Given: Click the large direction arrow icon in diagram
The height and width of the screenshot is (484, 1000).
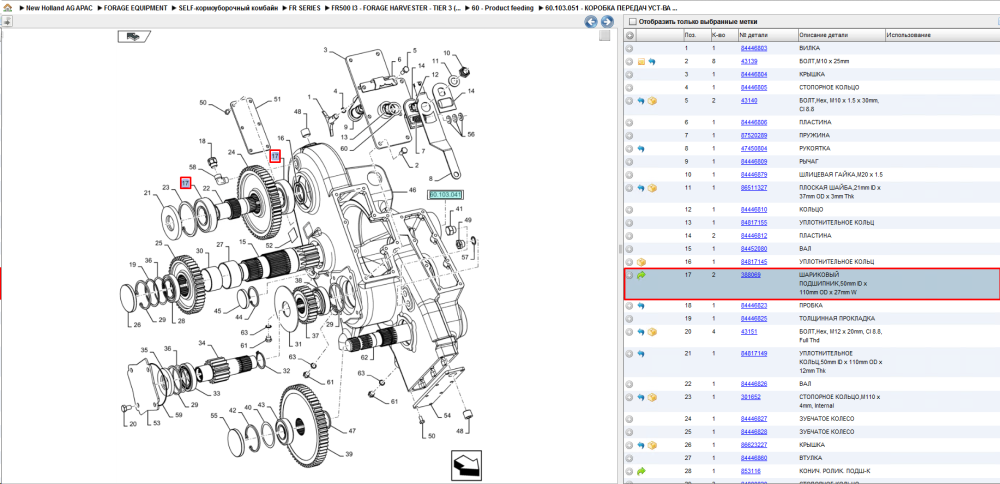Looking at the screenshot, I should pos(466,464).
